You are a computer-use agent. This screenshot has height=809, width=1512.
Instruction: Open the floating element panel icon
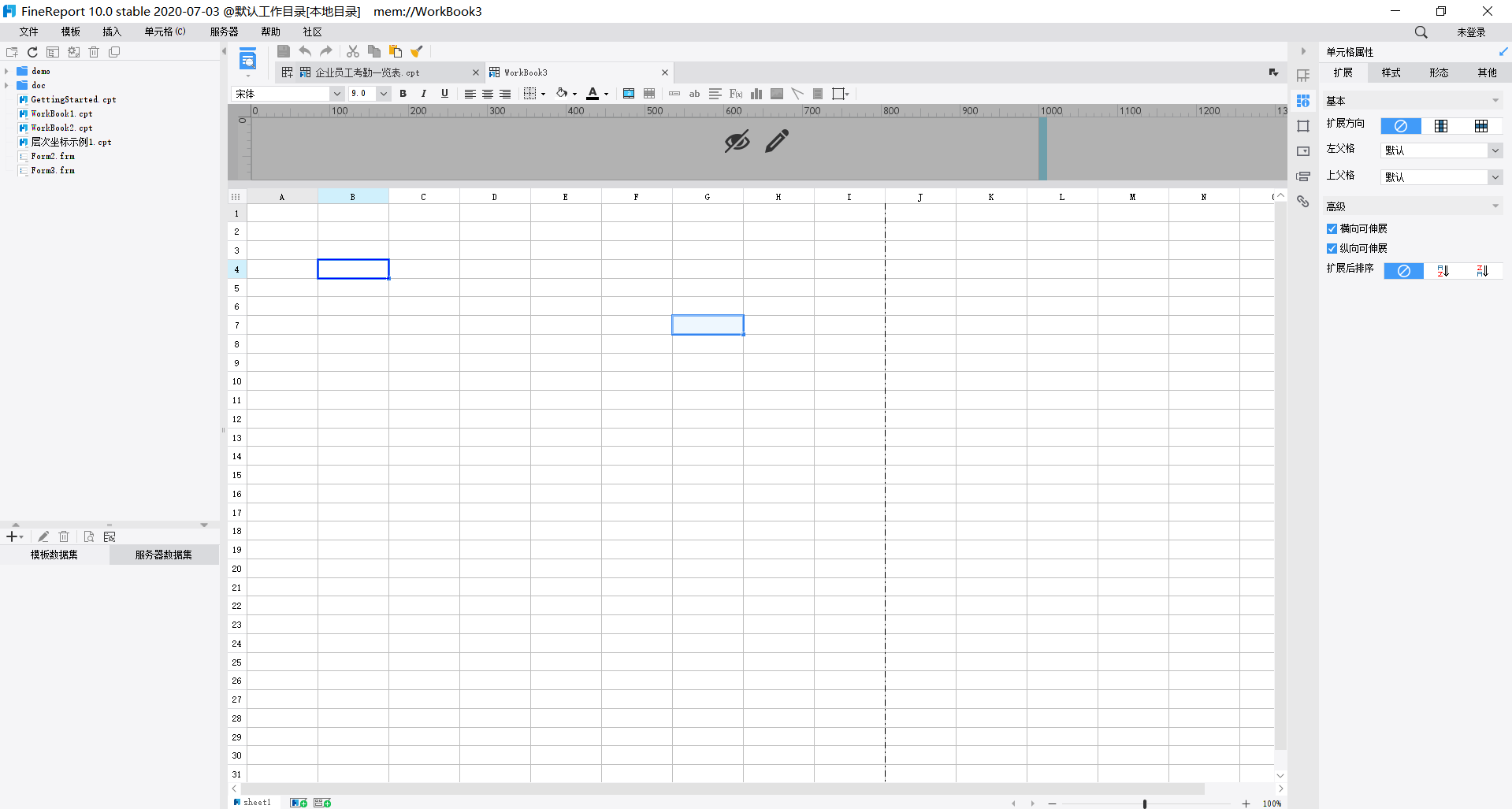click(1303, 126)
